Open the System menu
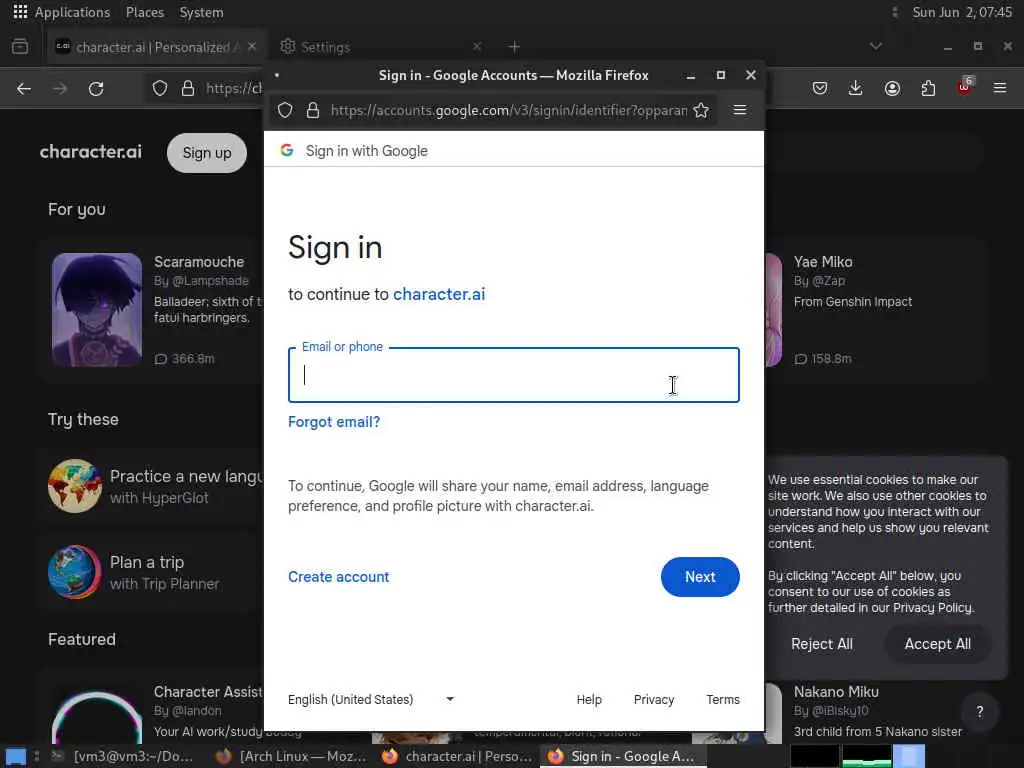This screenshot has height=768, width=1024. tap(201, 12)
